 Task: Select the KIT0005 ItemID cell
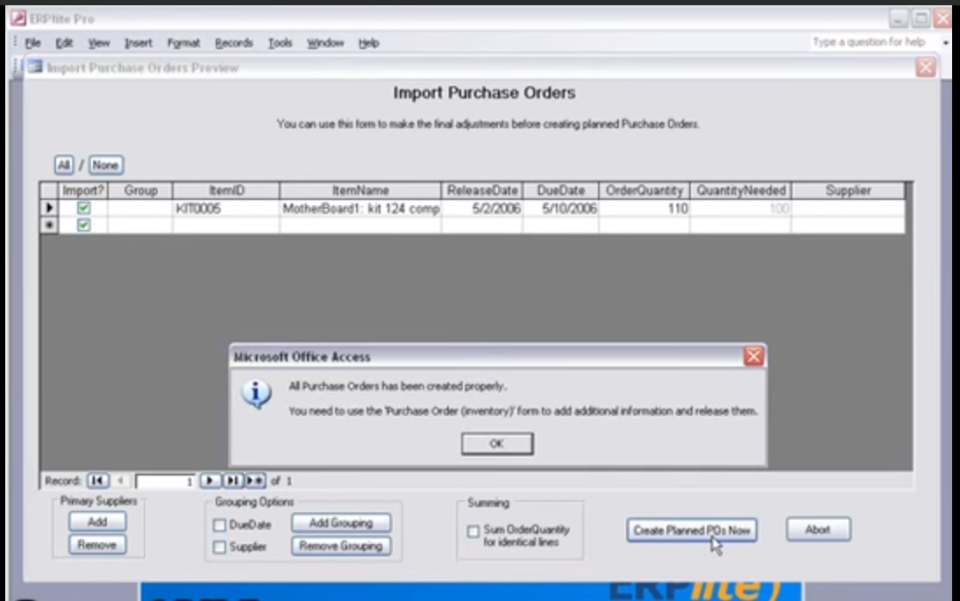pos(227,209)
